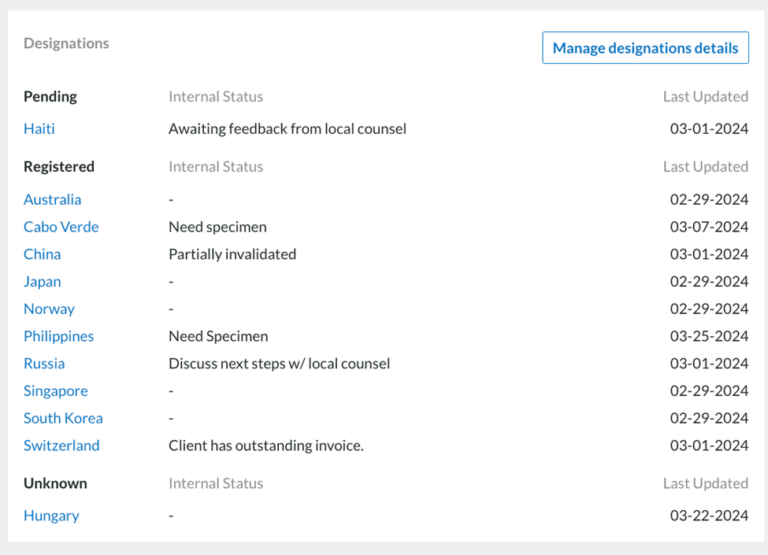
Task: Click the Switzerland link
Action: tap(62, 446)
